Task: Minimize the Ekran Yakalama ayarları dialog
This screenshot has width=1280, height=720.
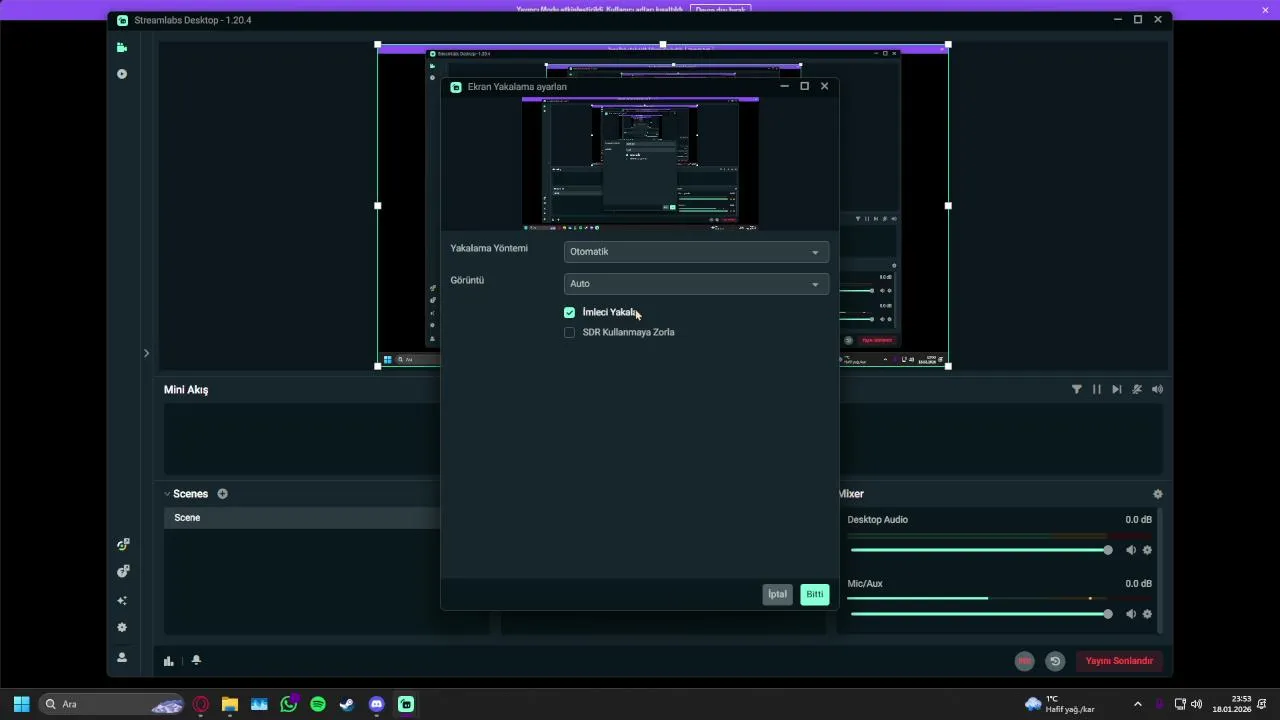Action: click(x=784, y=86)
